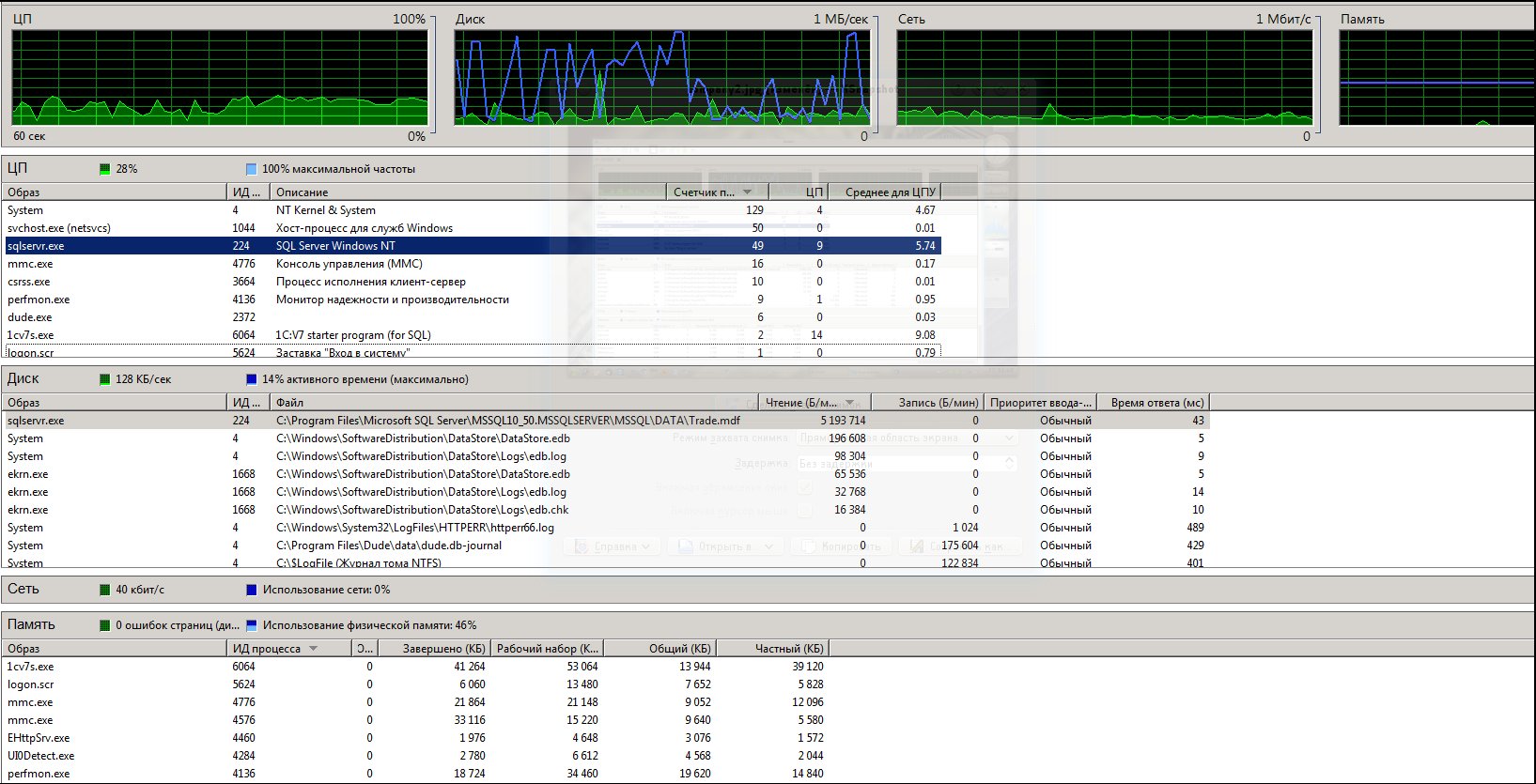
Task: Select svchost.exe (netsvcs) process row
Action: [x=473, y=228]
